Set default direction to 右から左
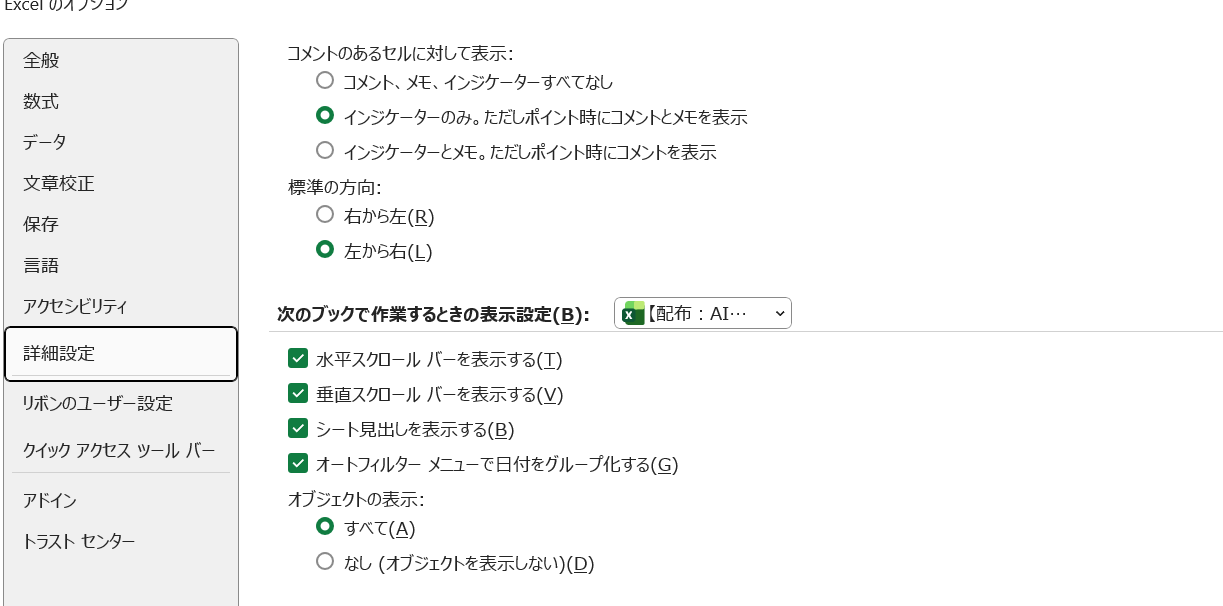The height and width of the screenshot is (606, 1223). (325, 215)
